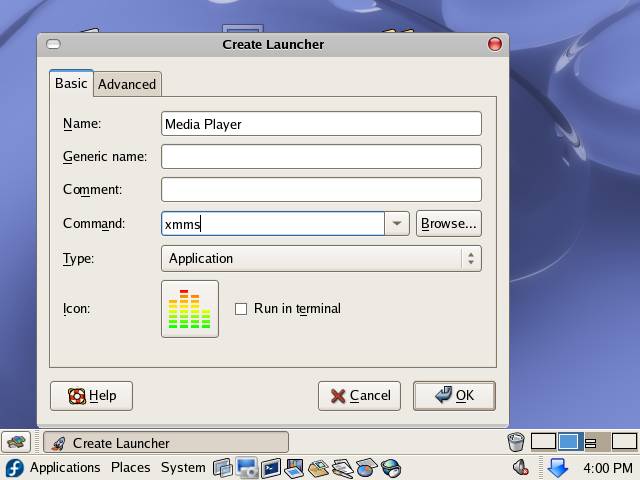640x480 pixels.
Task: Click the Generic name text field
Action: point(321,156)
